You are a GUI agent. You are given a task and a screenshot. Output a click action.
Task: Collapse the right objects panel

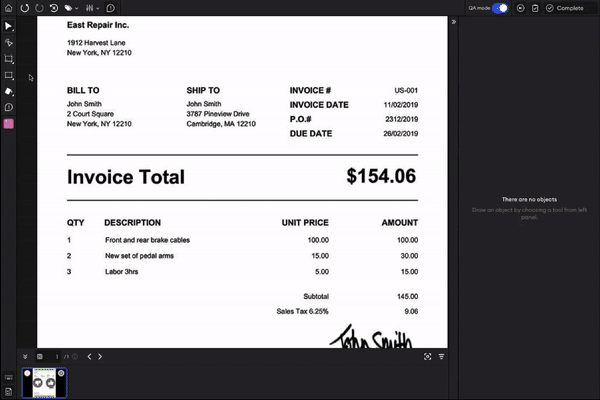click(x=453, y=22)
